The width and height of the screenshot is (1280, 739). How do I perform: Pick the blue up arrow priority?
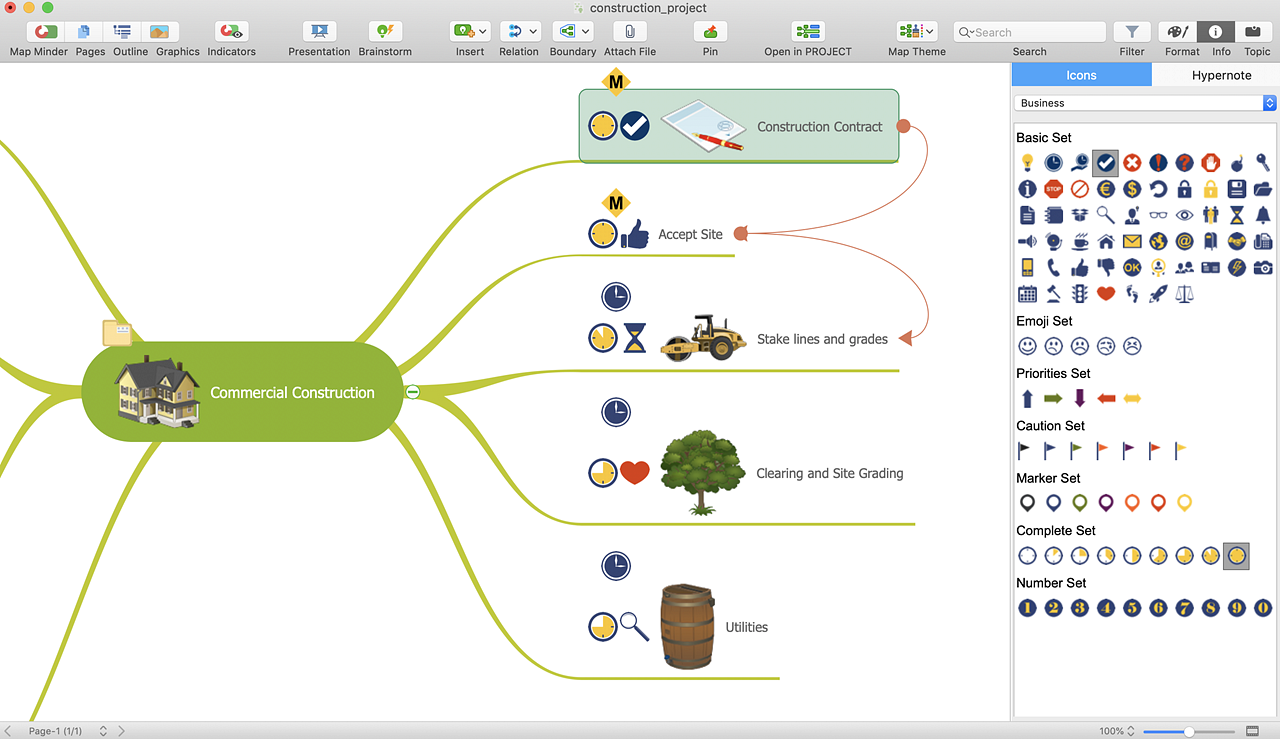[1027, 398]
